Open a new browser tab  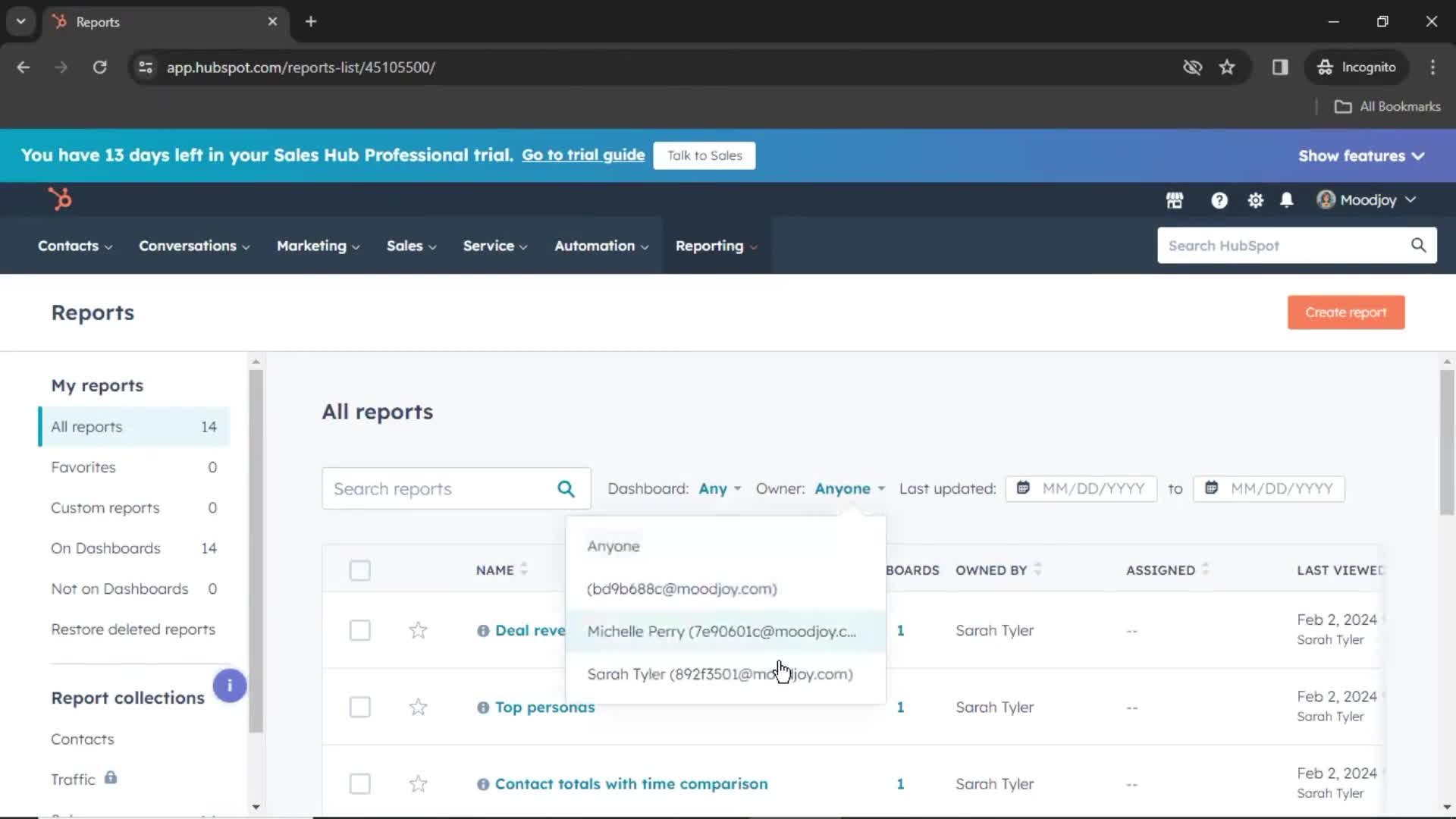(x=311, y=21)
